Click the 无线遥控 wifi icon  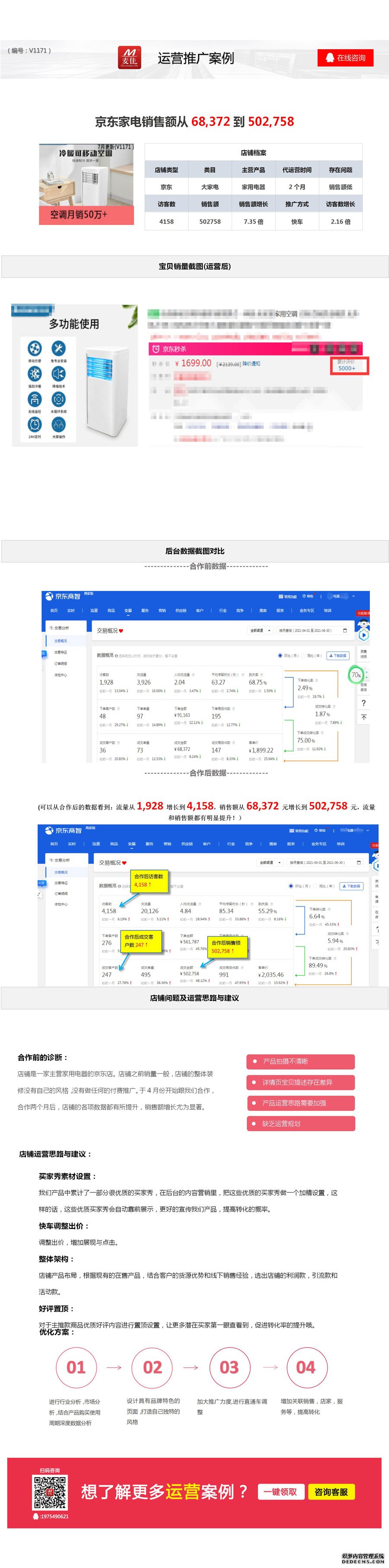click(35, 399)
